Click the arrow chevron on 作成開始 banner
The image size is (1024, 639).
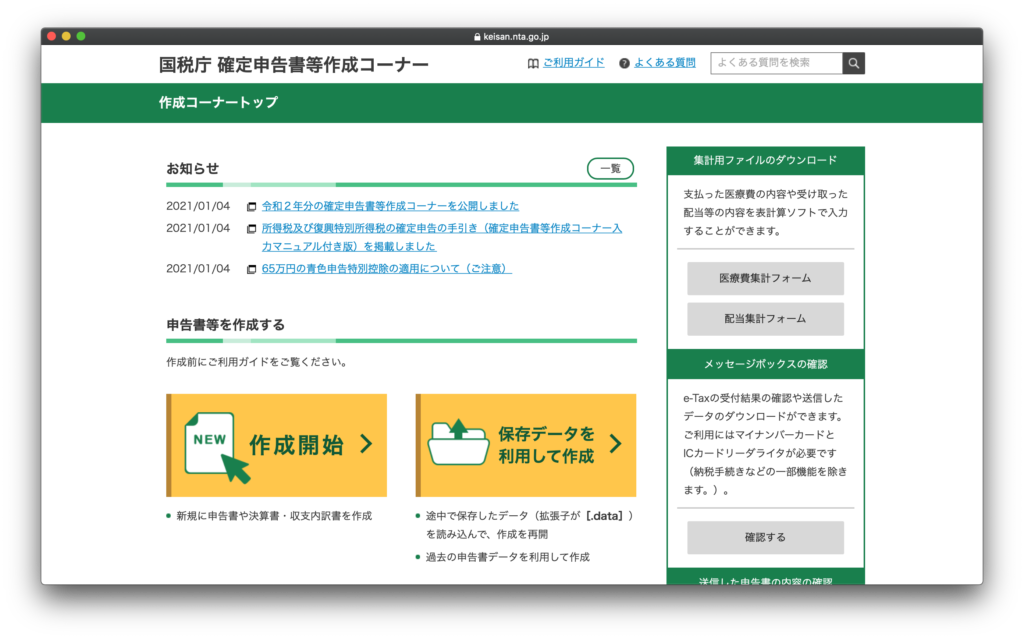click(x=366, y=444)
